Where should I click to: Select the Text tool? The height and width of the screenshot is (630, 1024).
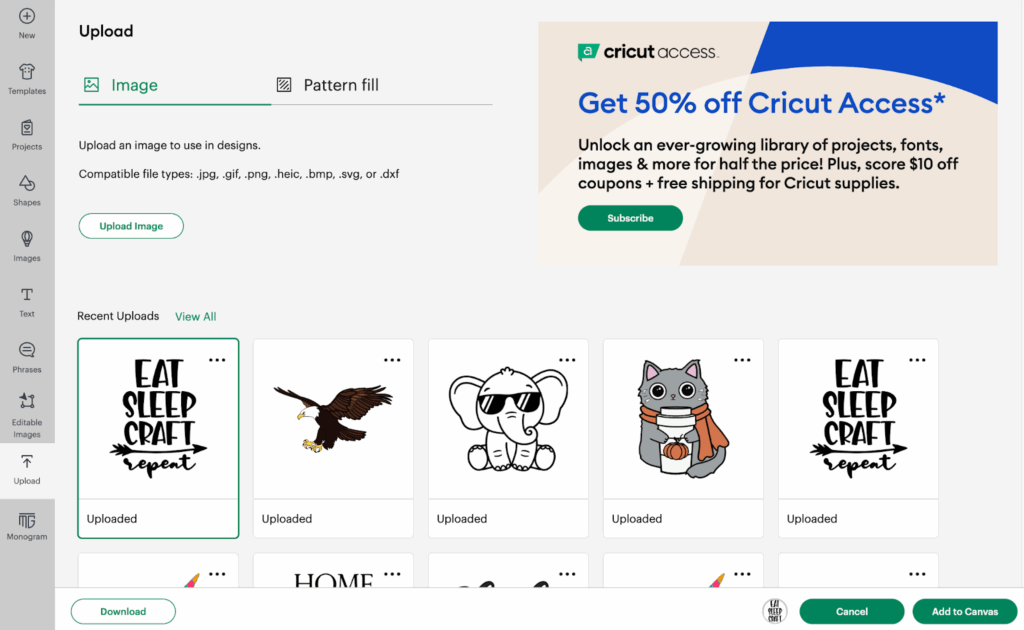coord(27,296)
